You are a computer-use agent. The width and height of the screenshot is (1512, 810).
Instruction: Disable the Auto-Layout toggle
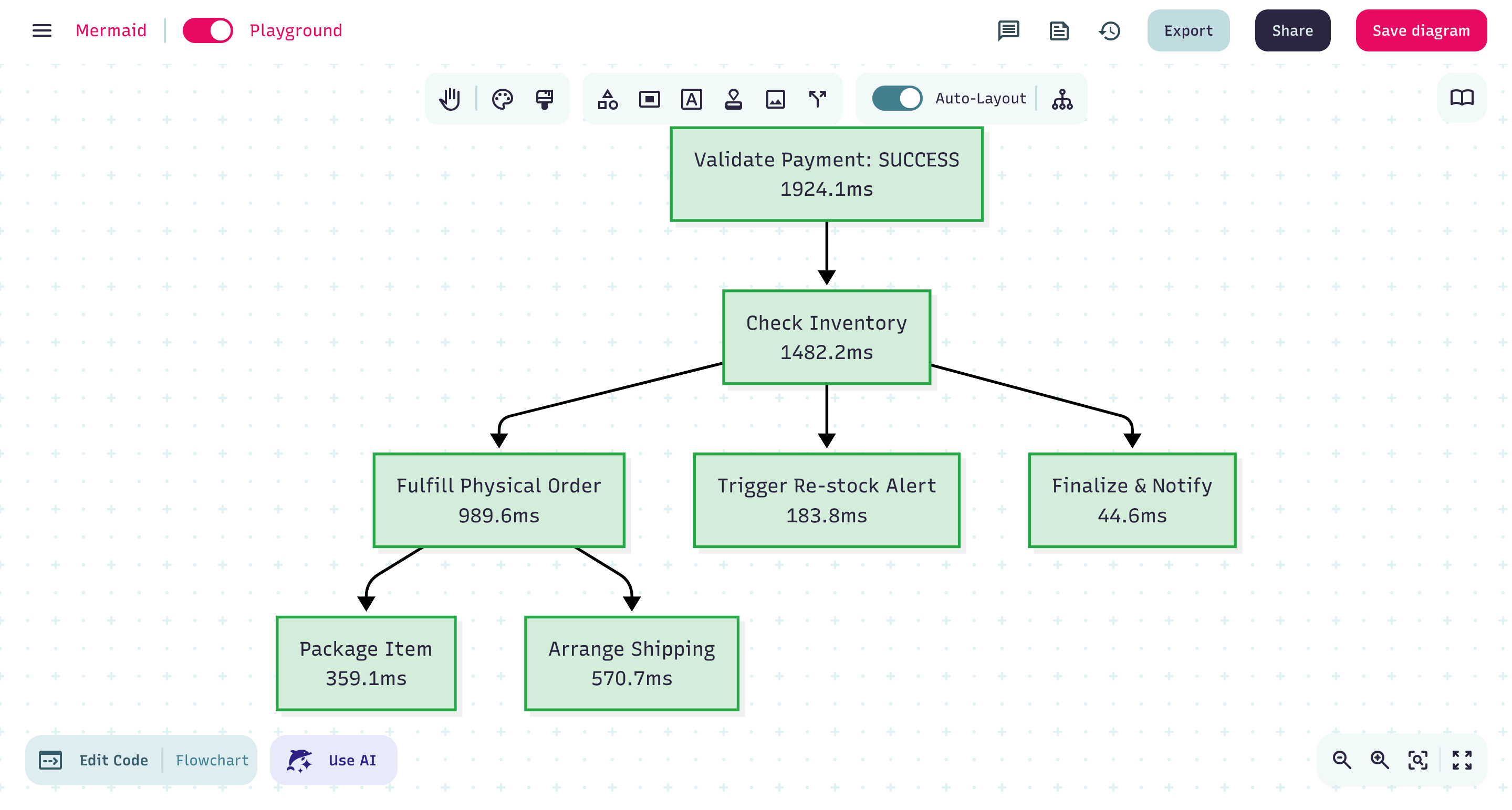(896, 99)
